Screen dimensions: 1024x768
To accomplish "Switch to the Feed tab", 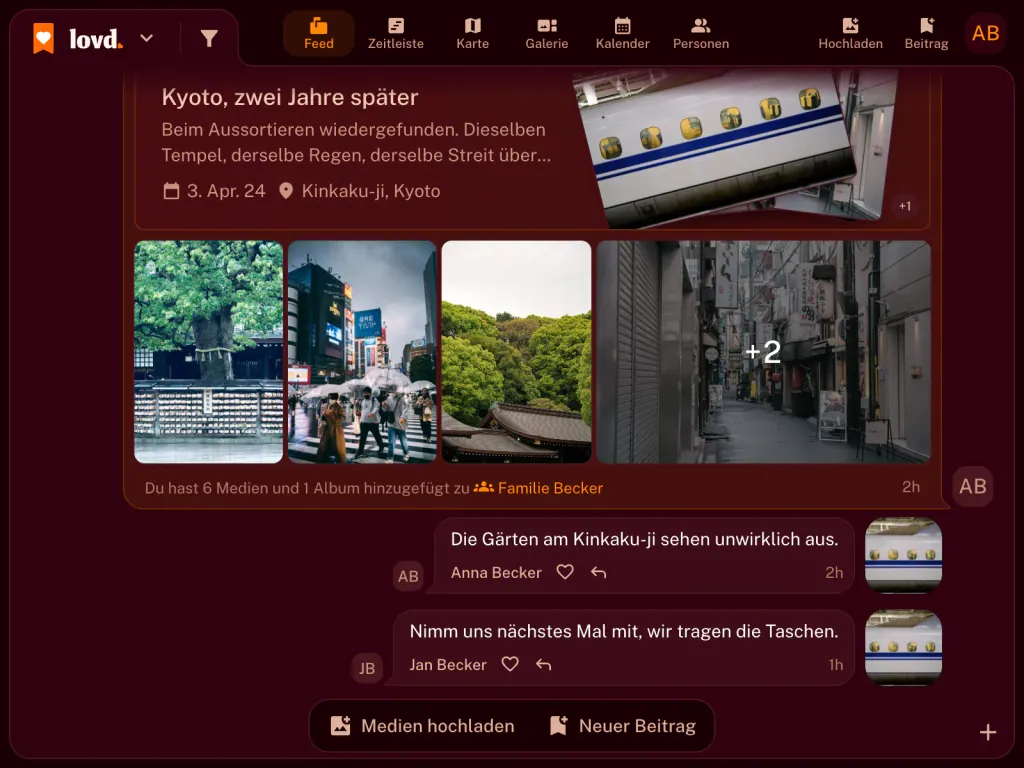I will point(319,34).
